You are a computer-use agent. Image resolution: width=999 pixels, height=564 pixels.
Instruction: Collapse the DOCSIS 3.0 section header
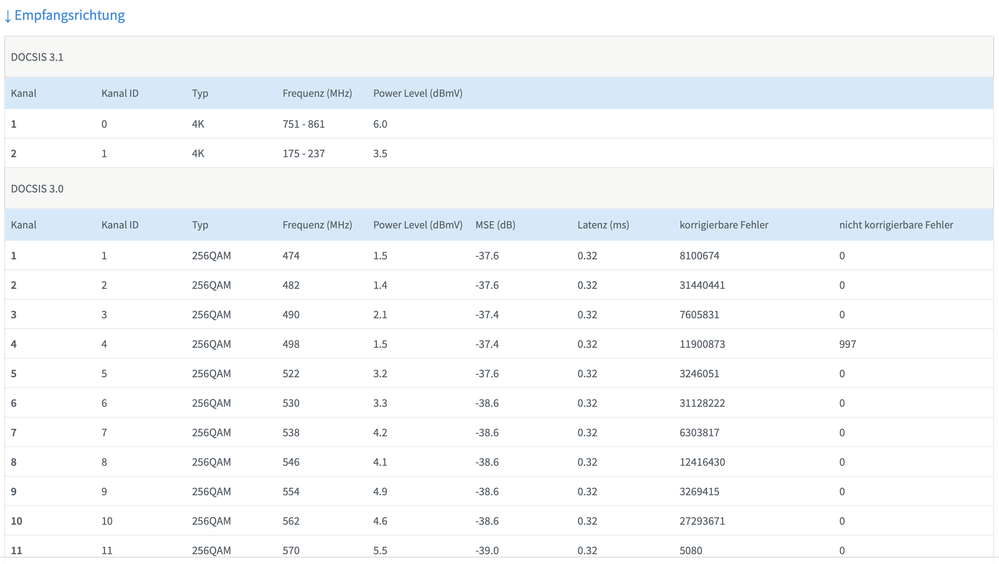37,188
